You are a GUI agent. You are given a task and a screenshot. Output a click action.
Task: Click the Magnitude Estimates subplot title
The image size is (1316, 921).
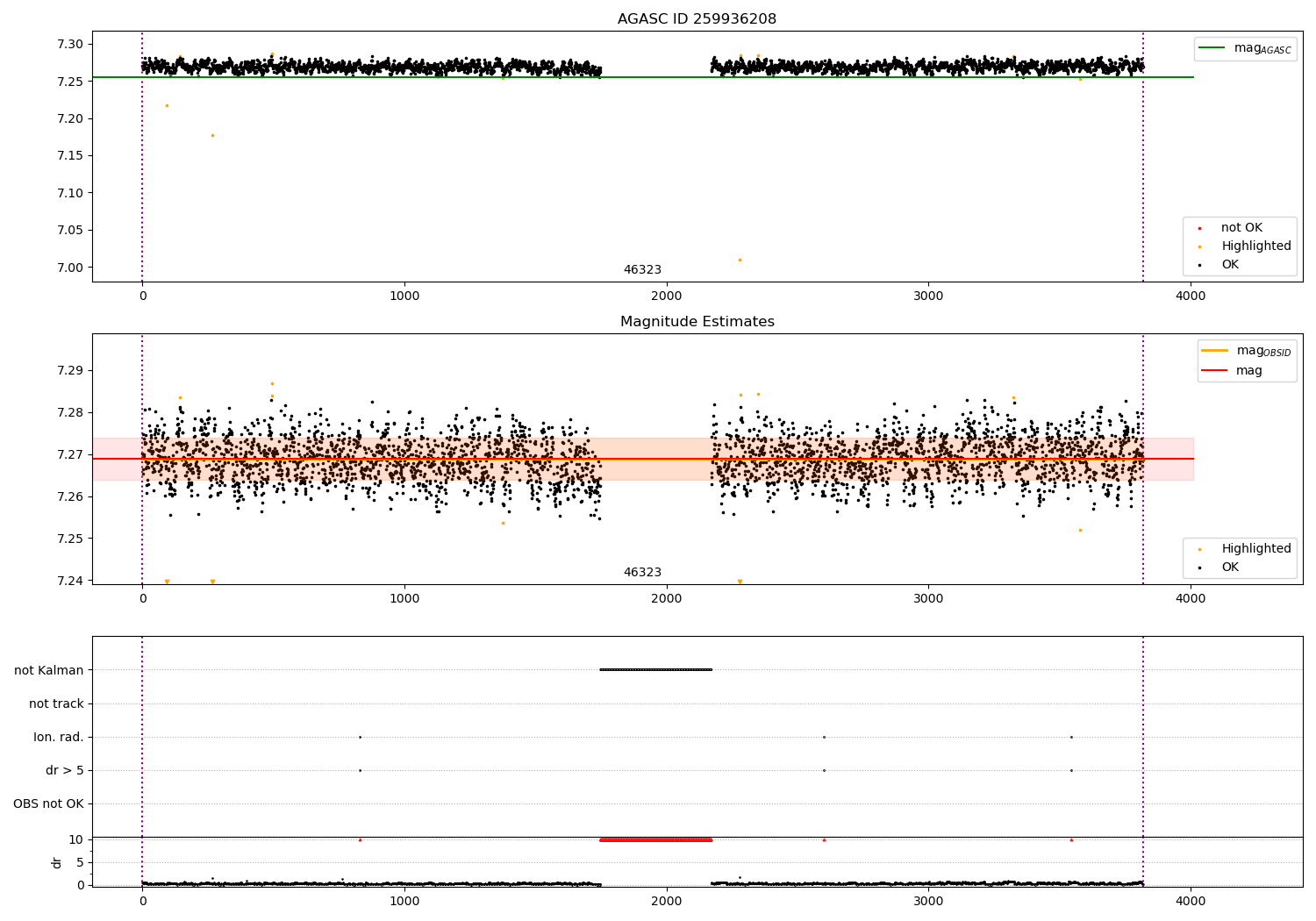(x=697, y=322)
